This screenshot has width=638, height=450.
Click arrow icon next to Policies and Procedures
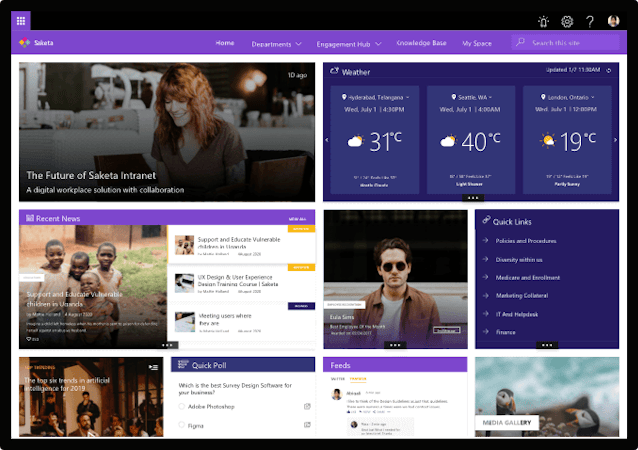click(485, 240)
